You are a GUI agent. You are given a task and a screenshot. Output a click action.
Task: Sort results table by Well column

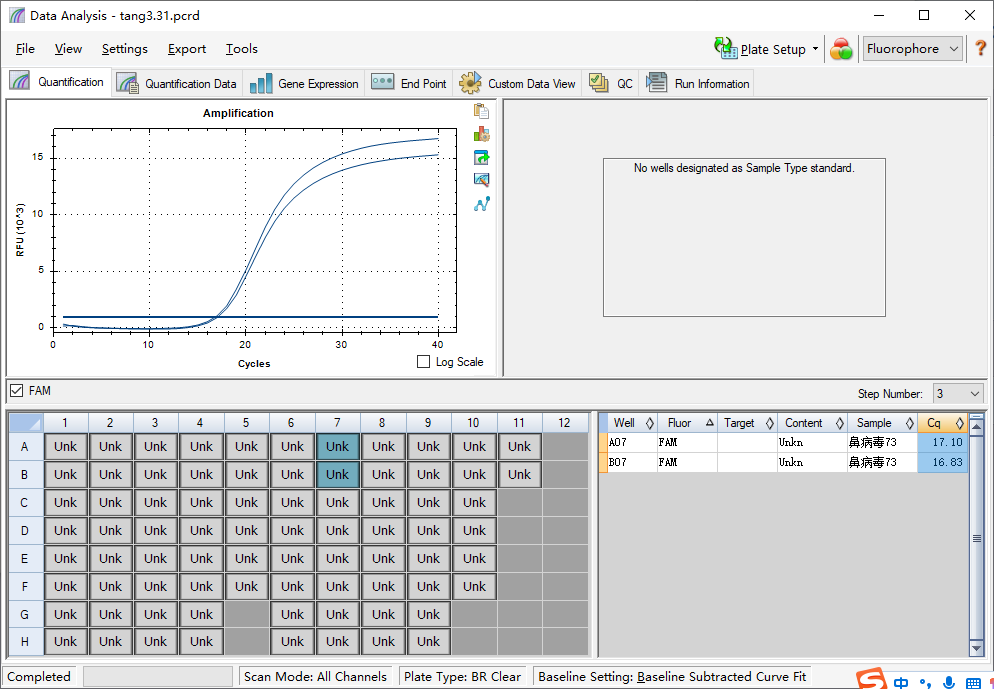[629, 423]
